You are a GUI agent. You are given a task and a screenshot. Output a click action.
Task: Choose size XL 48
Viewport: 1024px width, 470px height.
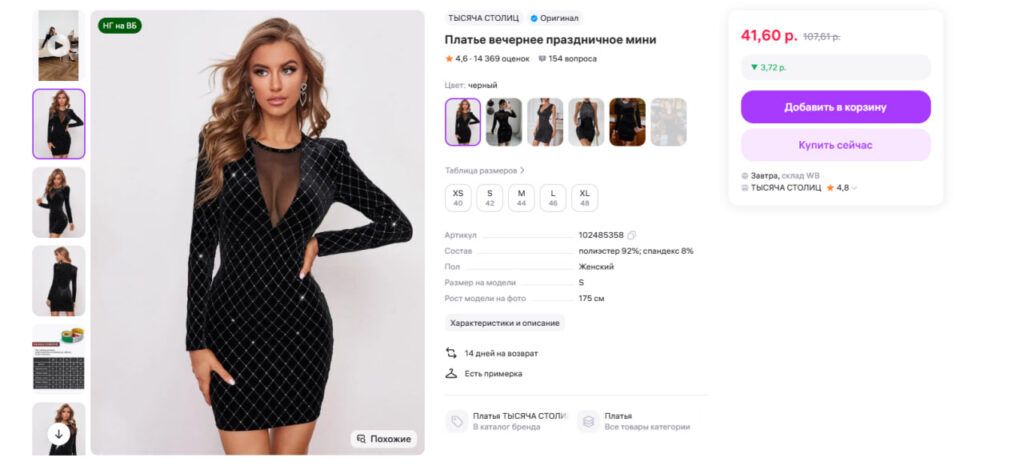pos(585,197)
